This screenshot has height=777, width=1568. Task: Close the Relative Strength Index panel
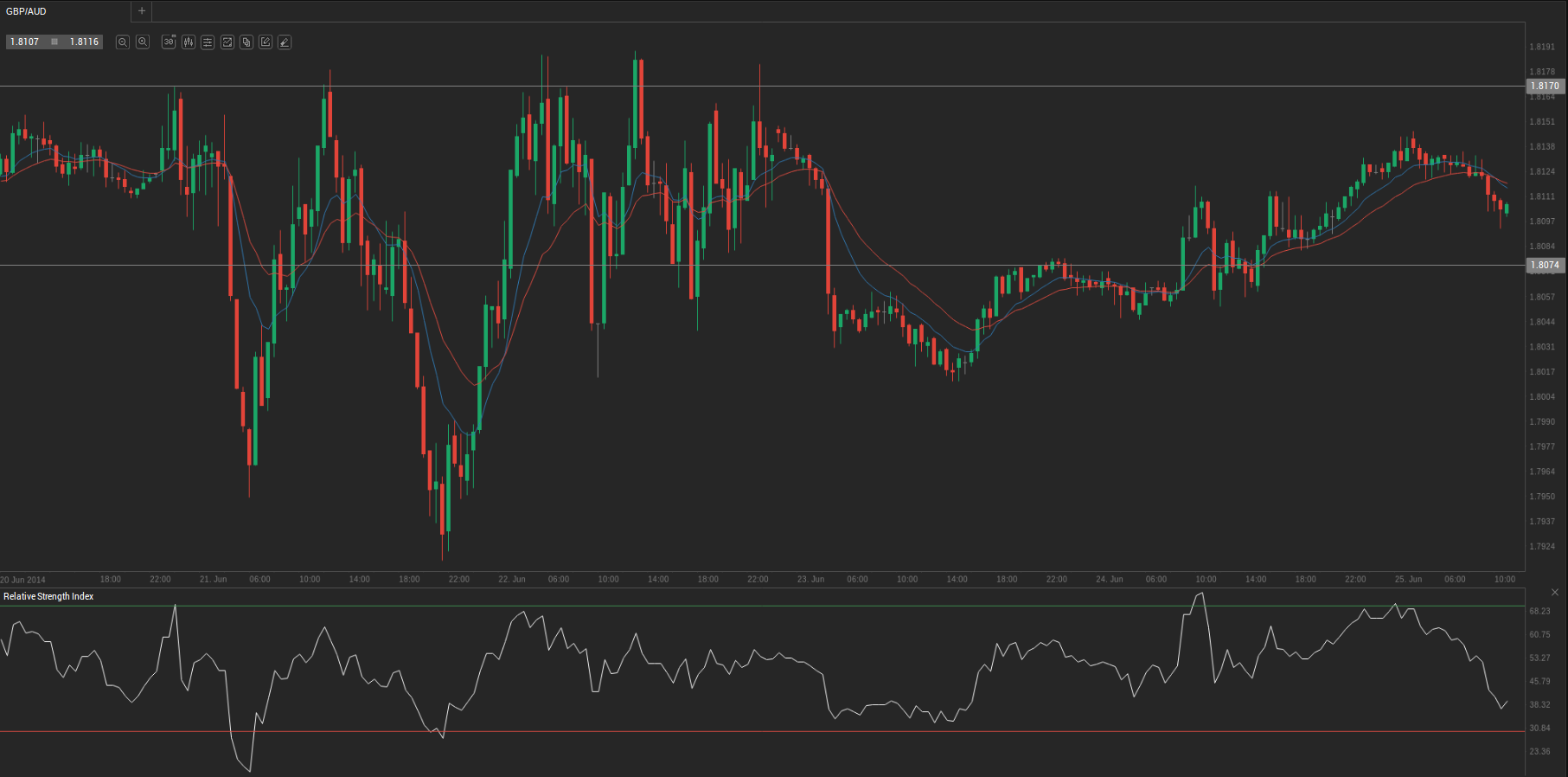click(1555, 593)
